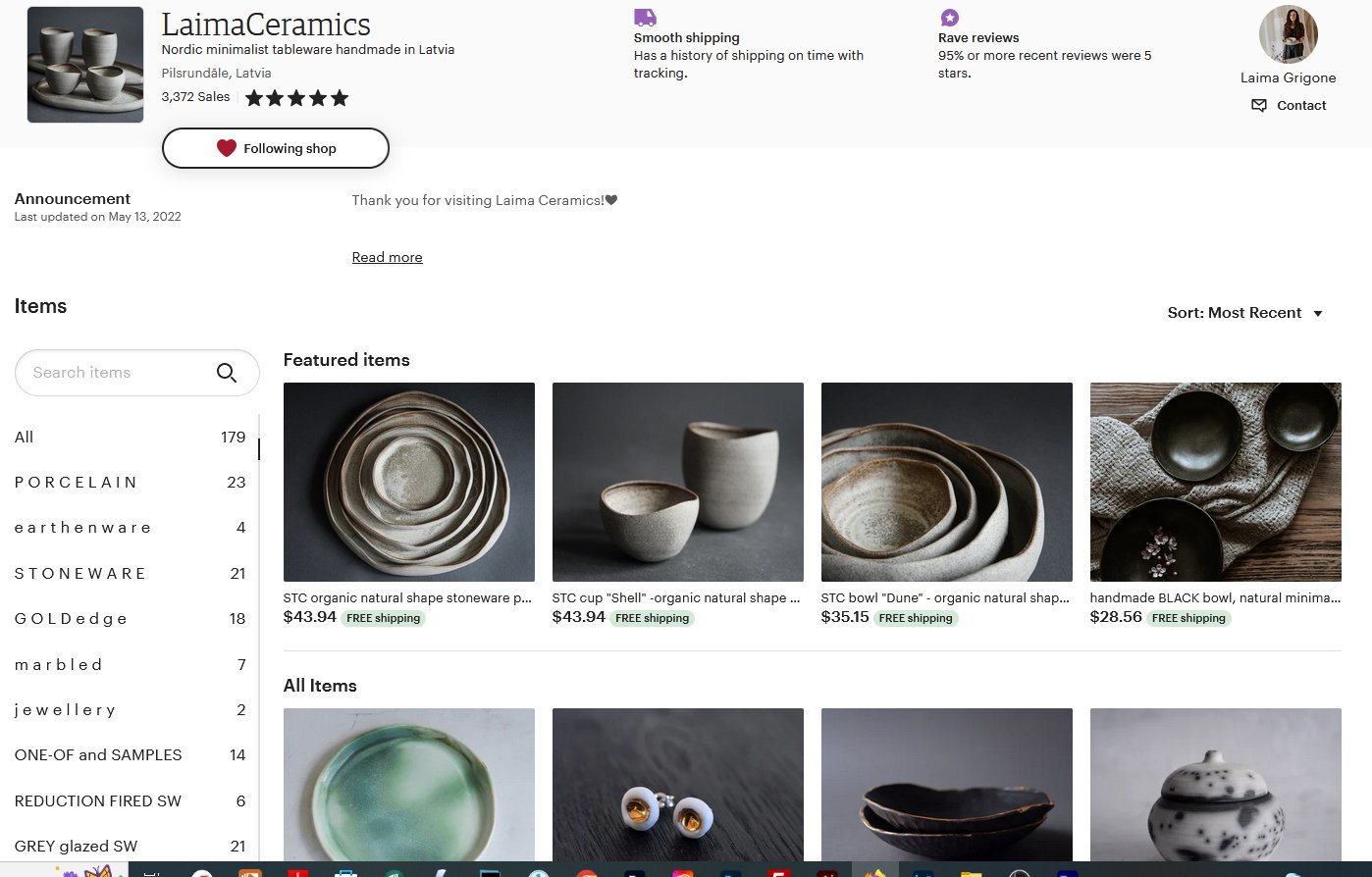Open Laima Grigone's owner profile photo
Image resolution: width=1372 pixels, height=877 pixels.
point(1288,34)
